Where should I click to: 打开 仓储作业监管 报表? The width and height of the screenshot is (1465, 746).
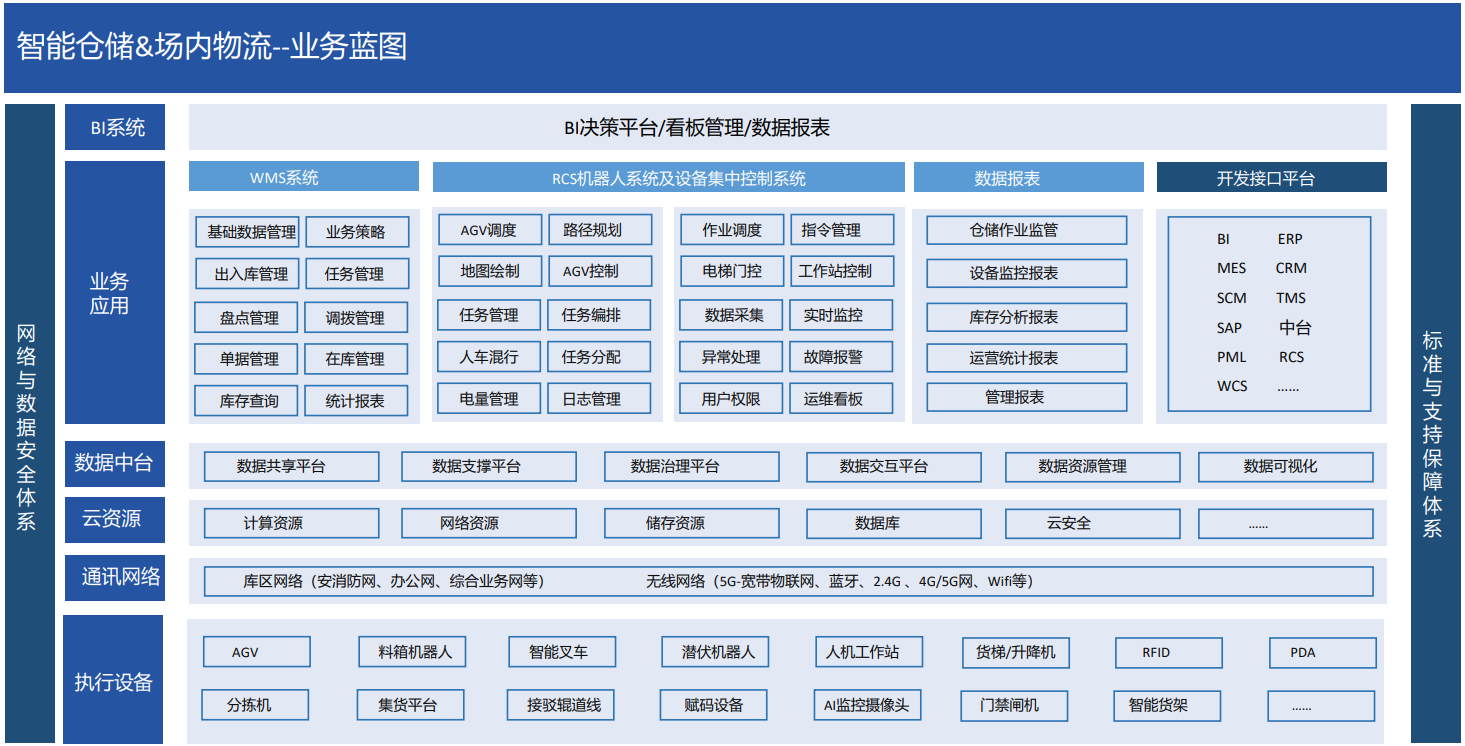coord(1026,229)
